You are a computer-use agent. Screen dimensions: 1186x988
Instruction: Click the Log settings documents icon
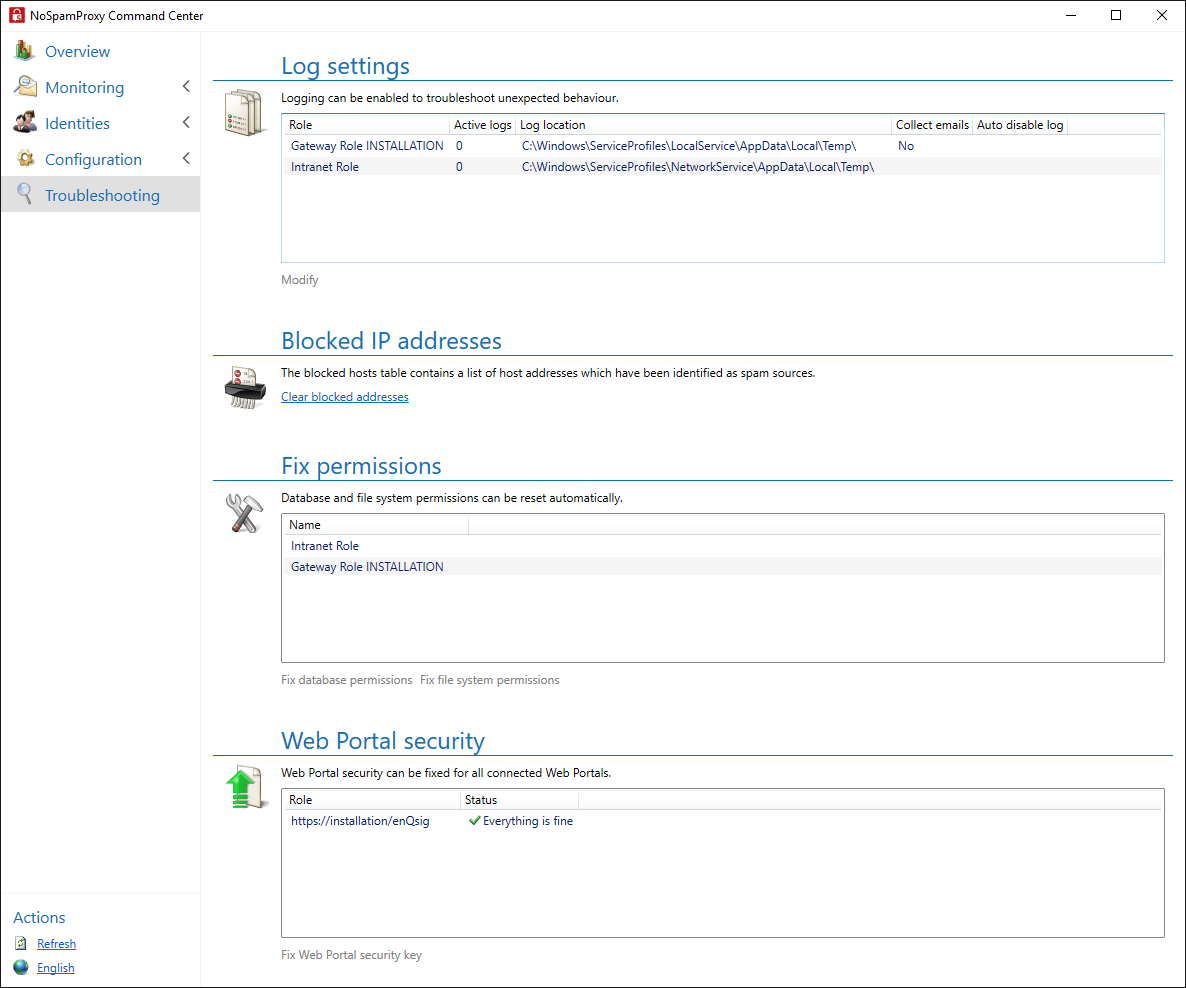(x=244, y=112)
